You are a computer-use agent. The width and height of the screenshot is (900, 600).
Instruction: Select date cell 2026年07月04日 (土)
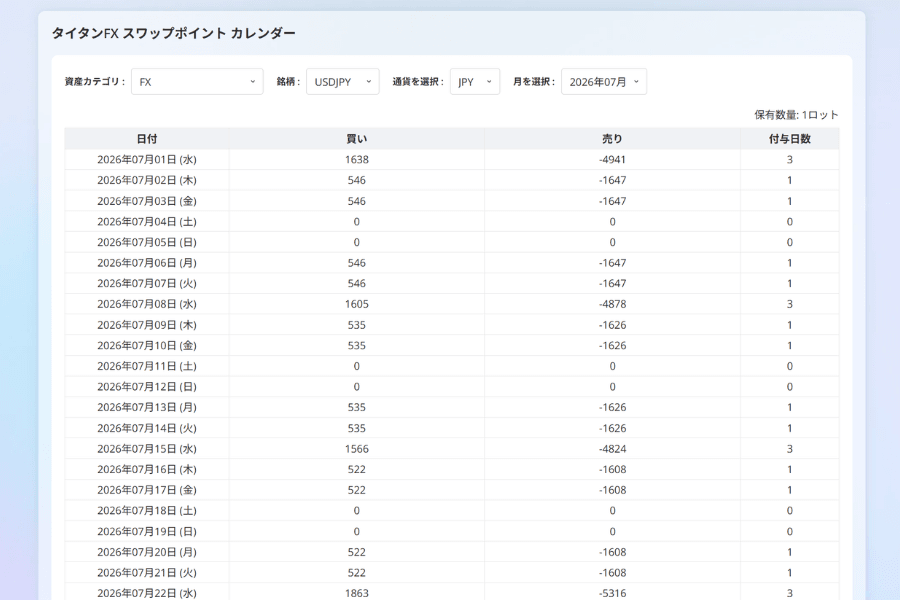(147, 222)
